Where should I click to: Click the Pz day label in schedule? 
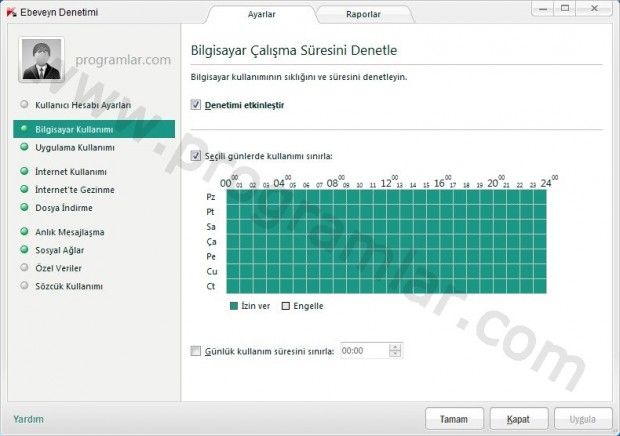point(211,197)
